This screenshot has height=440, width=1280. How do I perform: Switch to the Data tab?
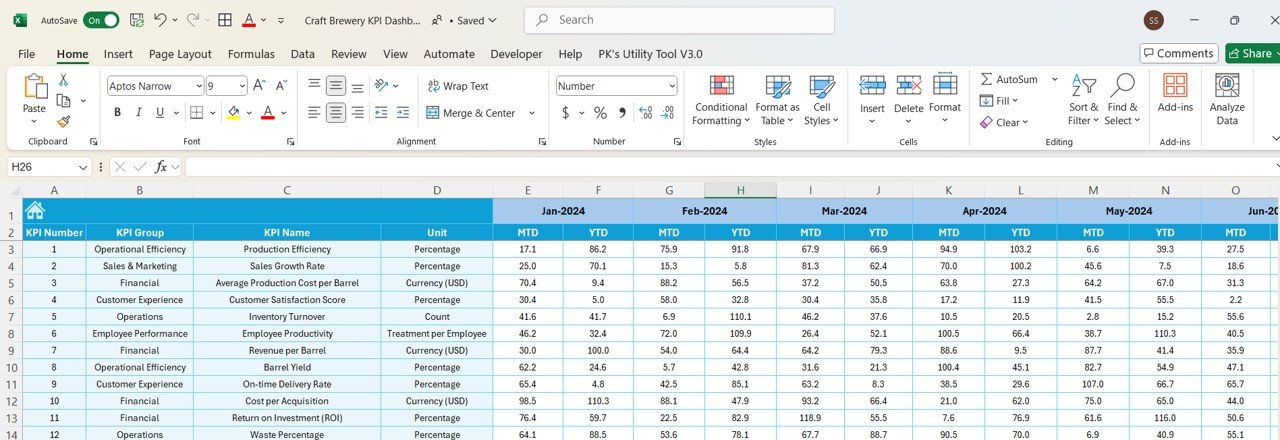click(303, 54)
